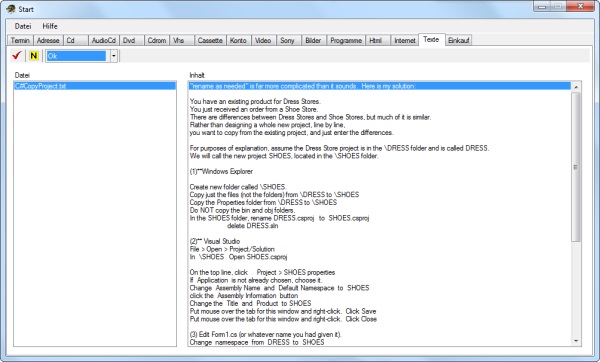Switch to the Bilder tab

pos(314,40)
